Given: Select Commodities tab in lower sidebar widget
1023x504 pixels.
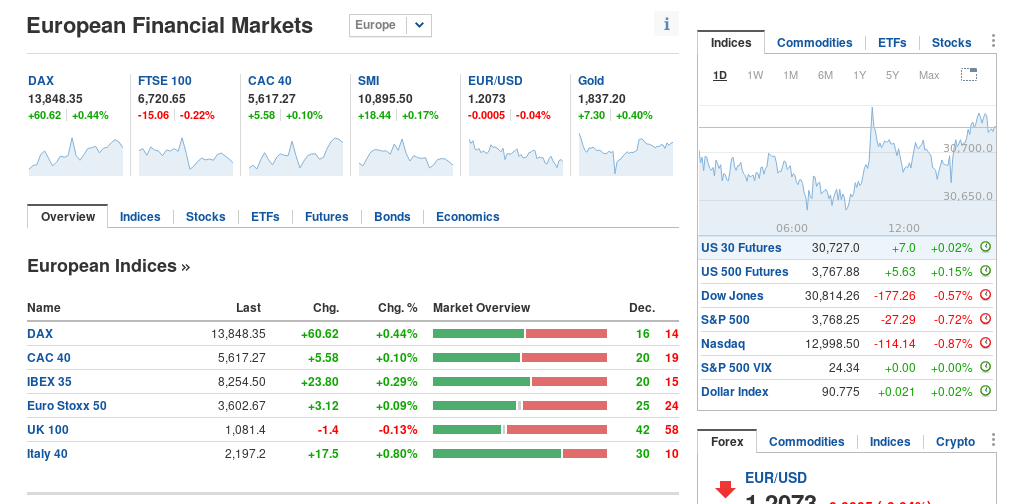Looking at the screenshot, I should pos(806,441).
